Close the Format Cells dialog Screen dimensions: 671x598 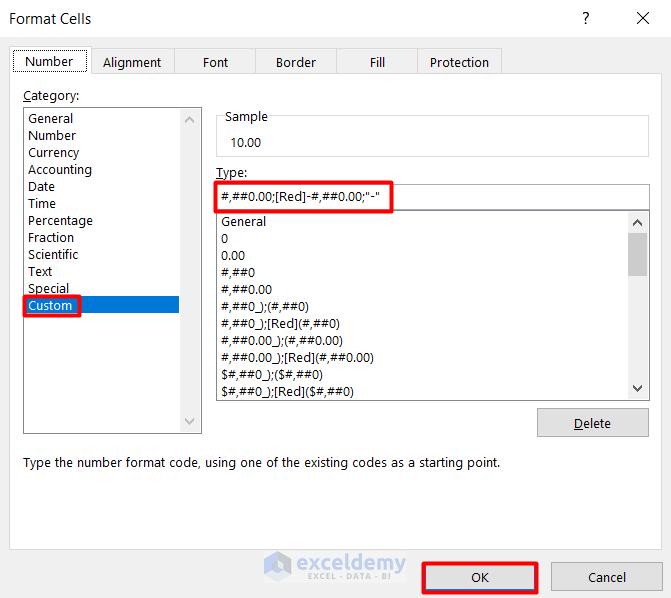643,18
